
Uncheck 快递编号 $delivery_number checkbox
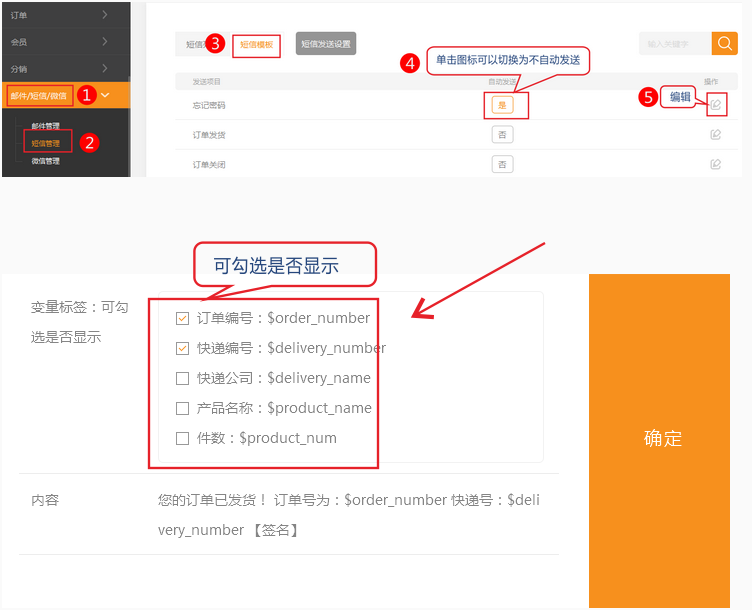182,349
